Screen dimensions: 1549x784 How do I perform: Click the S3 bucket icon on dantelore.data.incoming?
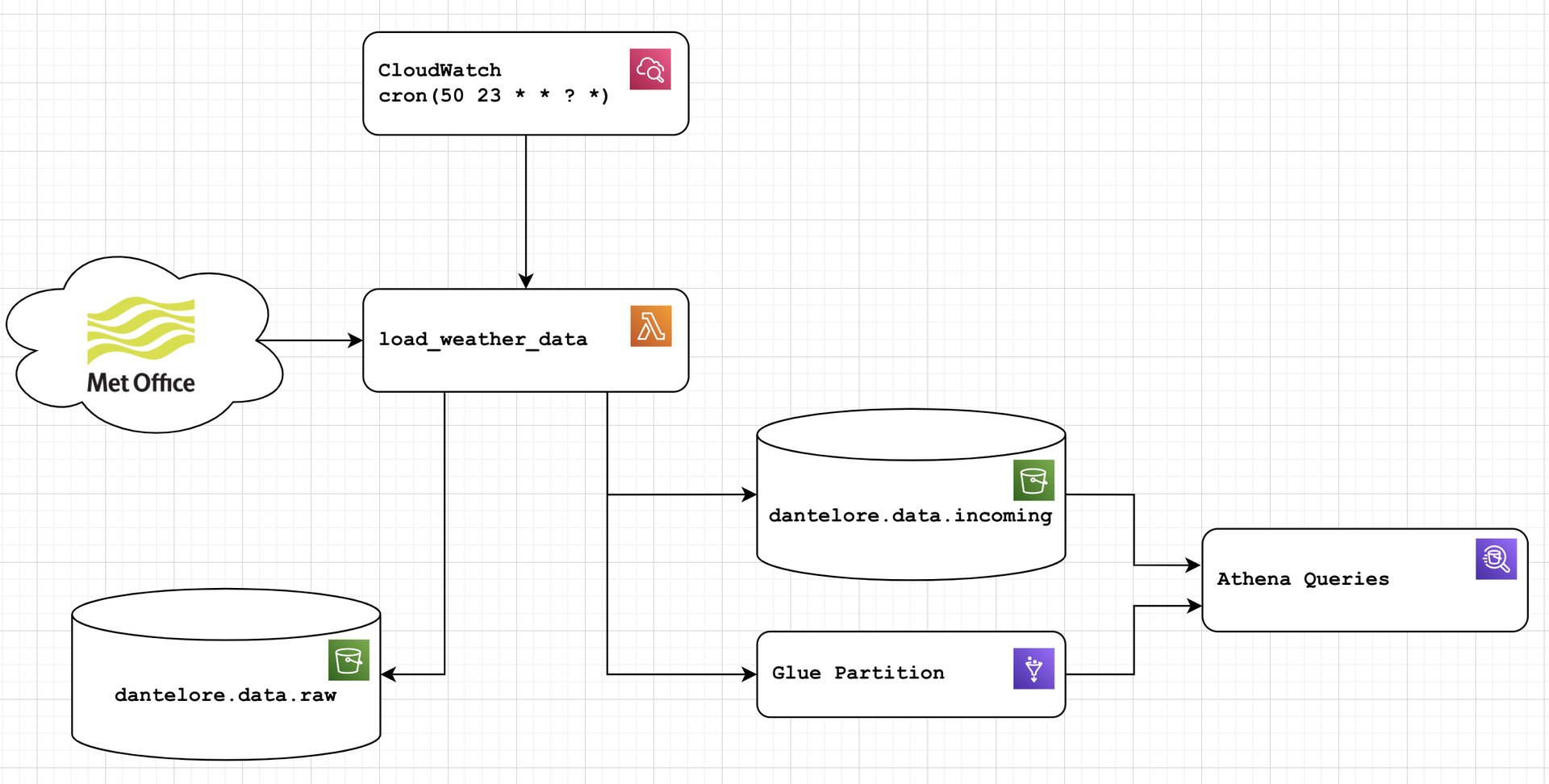point(1033,481)
